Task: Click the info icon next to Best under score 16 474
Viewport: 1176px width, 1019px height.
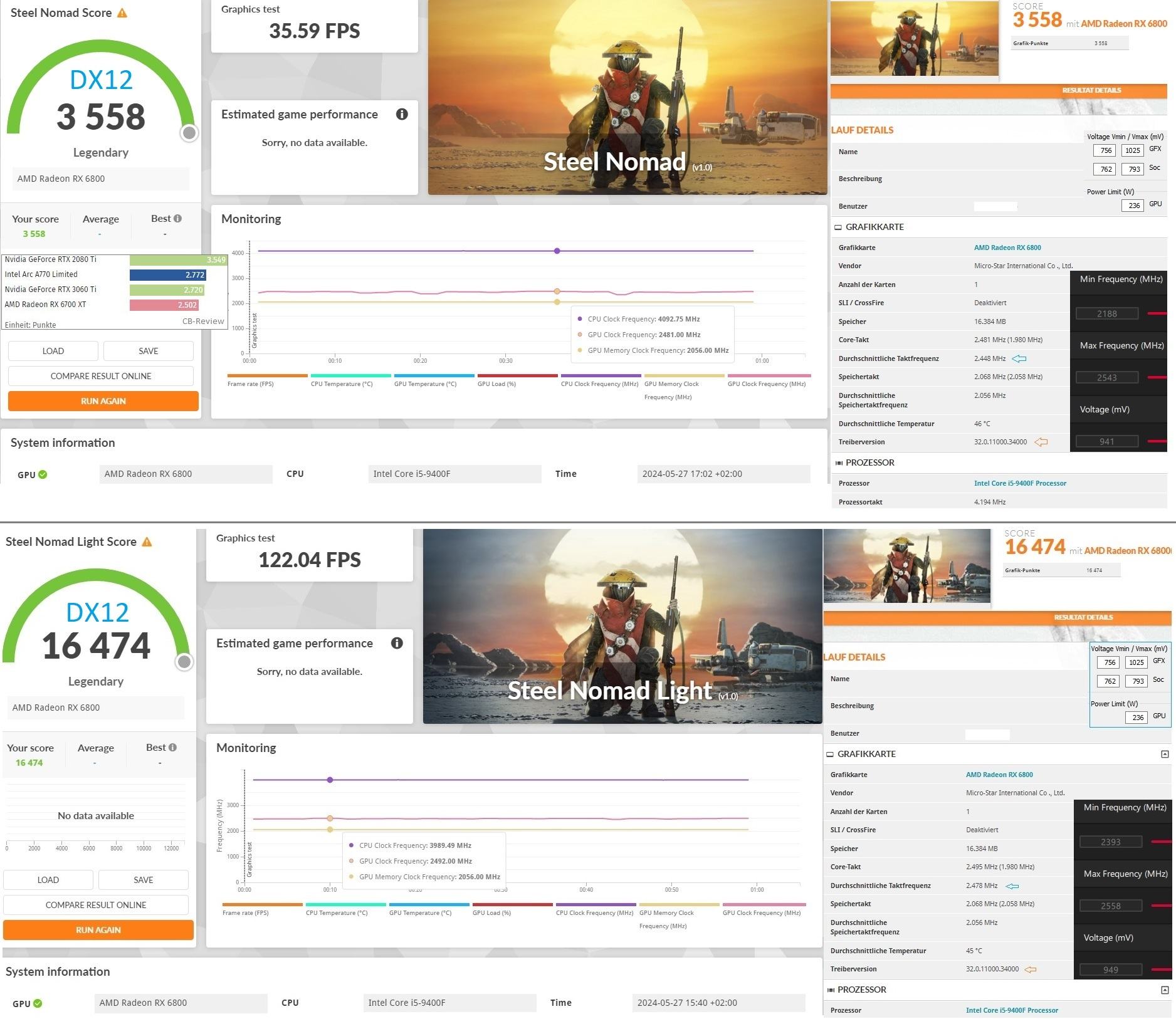Action: point(173,748)
